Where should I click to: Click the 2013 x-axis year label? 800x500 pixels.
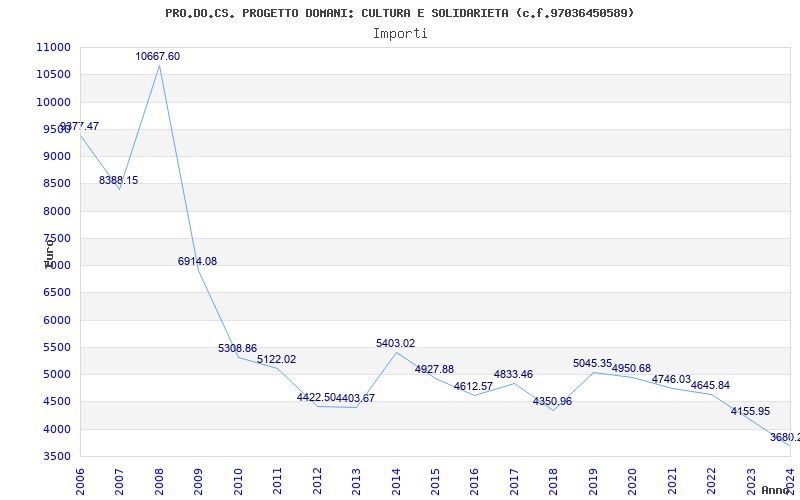[356, 481]
